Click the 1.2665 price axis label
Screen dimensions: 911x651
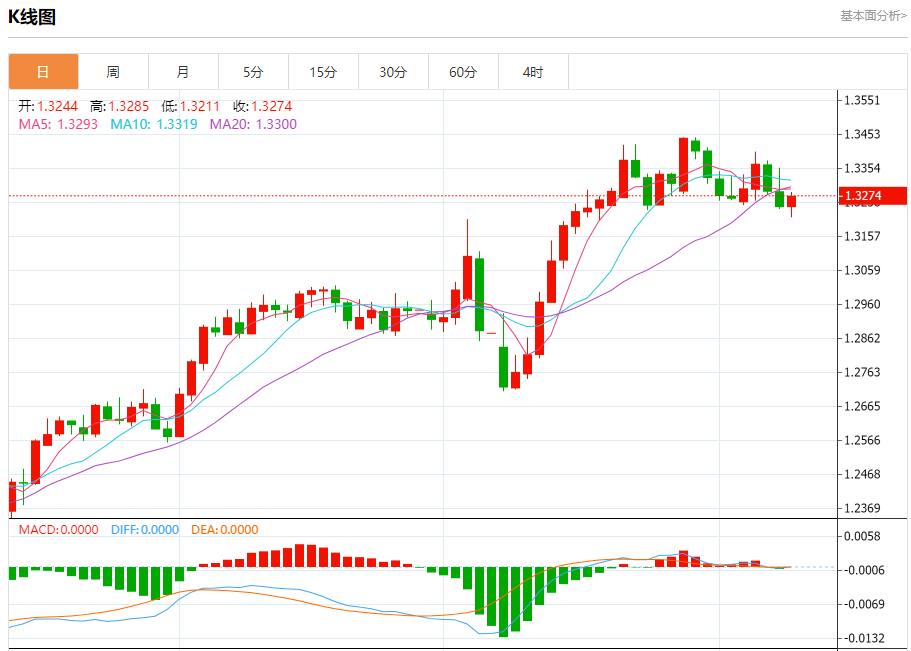[x=862, y=406]
